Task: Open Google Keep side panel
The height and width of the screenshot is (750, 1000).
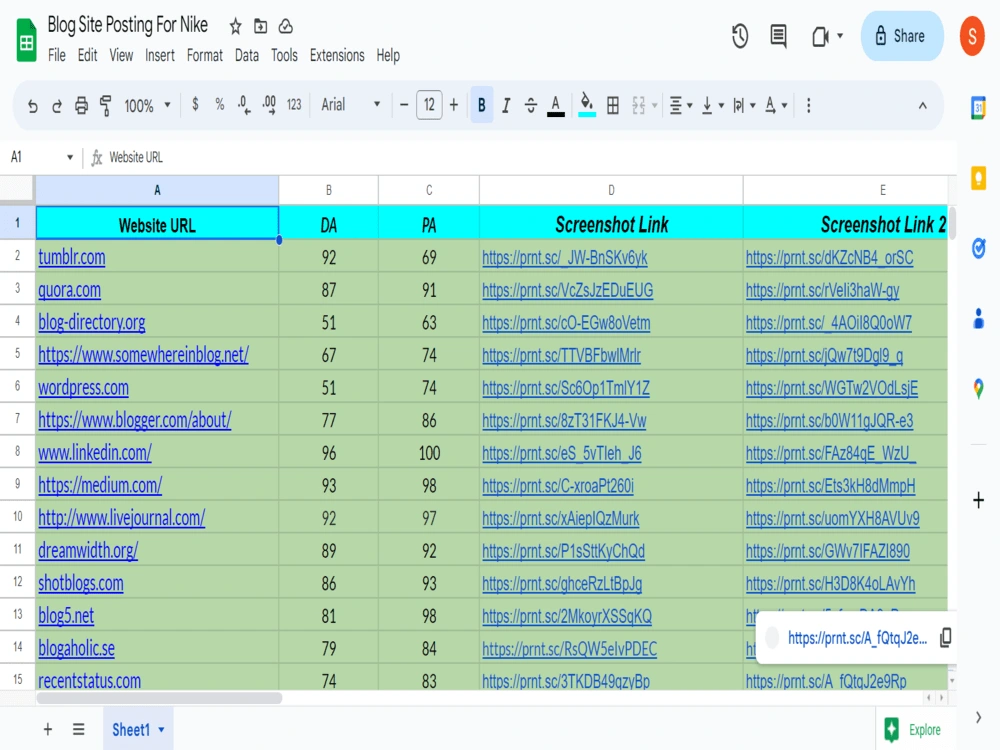Action: click(978, 177)
